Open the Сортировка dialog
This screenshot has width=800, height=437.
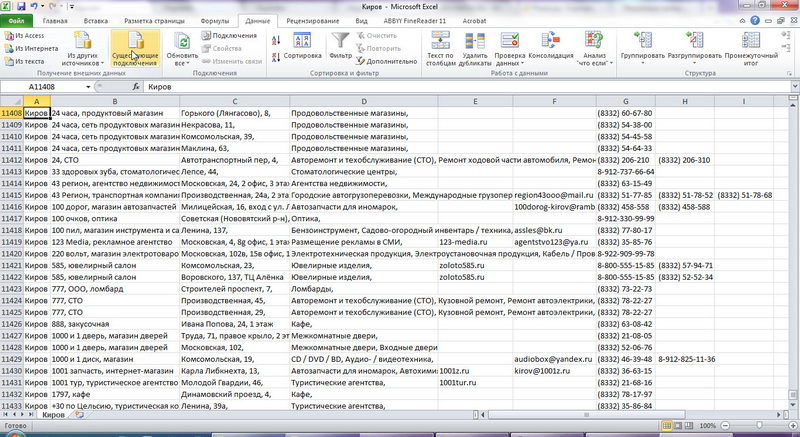[x=303, y=47]
